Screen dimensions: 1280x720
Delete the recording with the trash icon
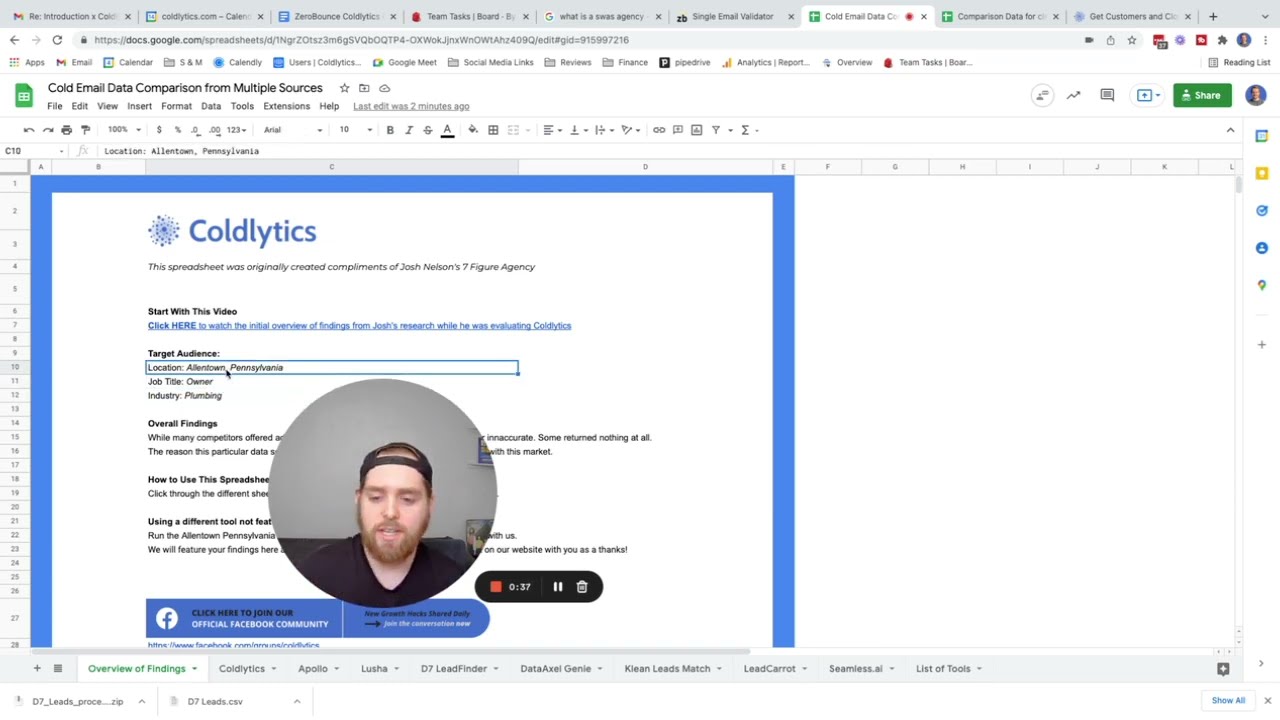click(x=582, y=587)
